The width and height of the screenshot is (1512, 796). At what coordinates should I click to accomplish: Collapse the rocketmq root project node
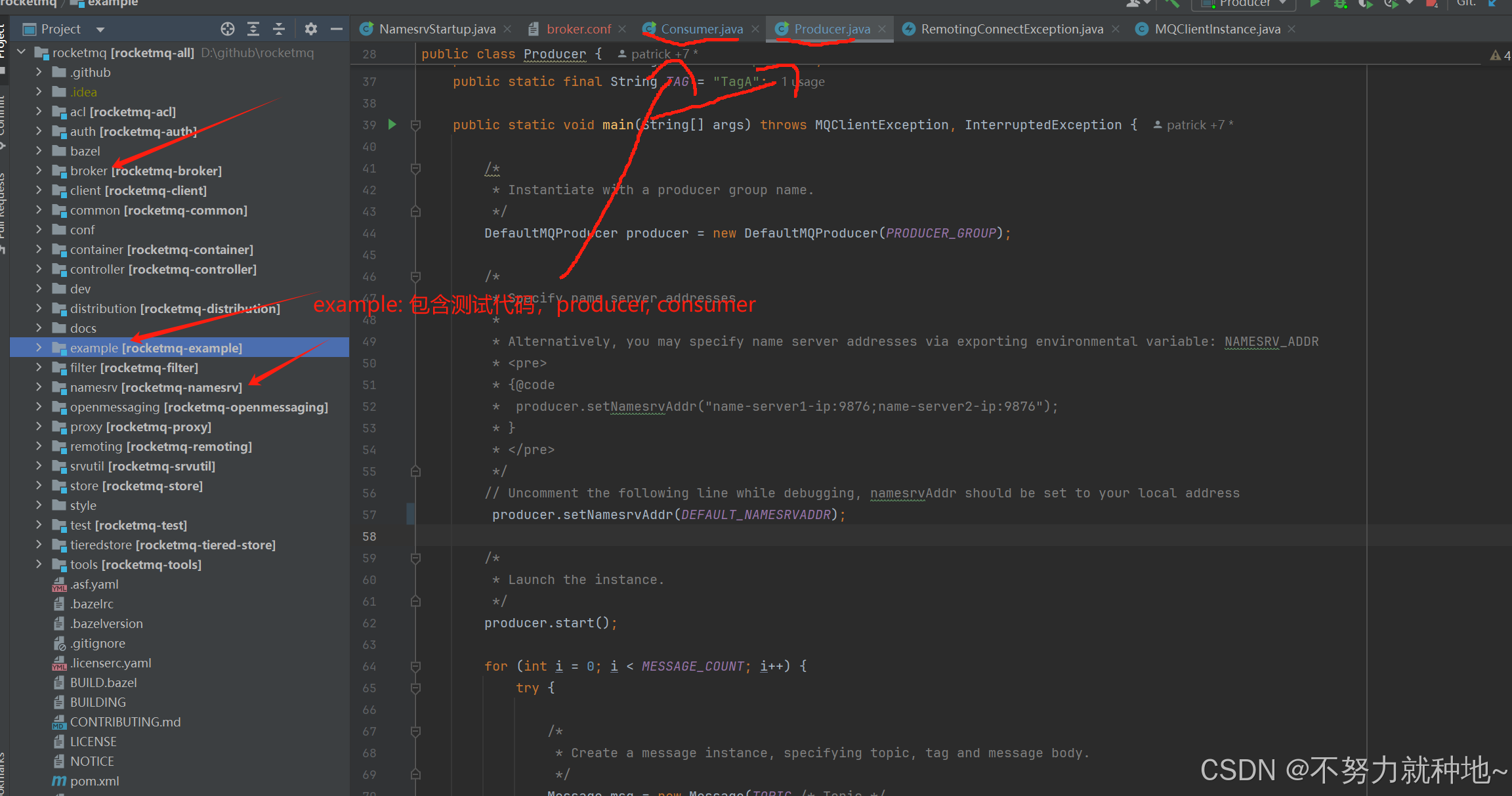click(x=22, y=52)
